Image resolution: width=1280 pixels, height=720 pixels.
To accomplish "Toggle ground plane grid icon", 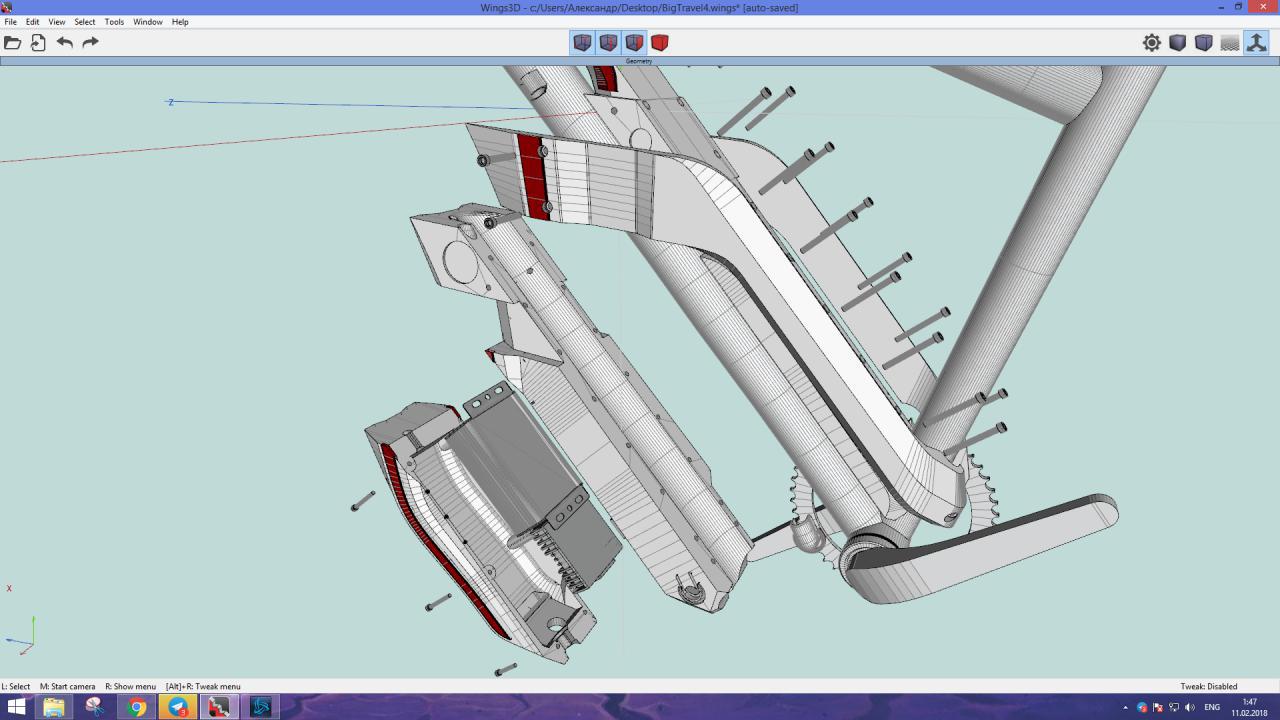I will point(1230,42).
